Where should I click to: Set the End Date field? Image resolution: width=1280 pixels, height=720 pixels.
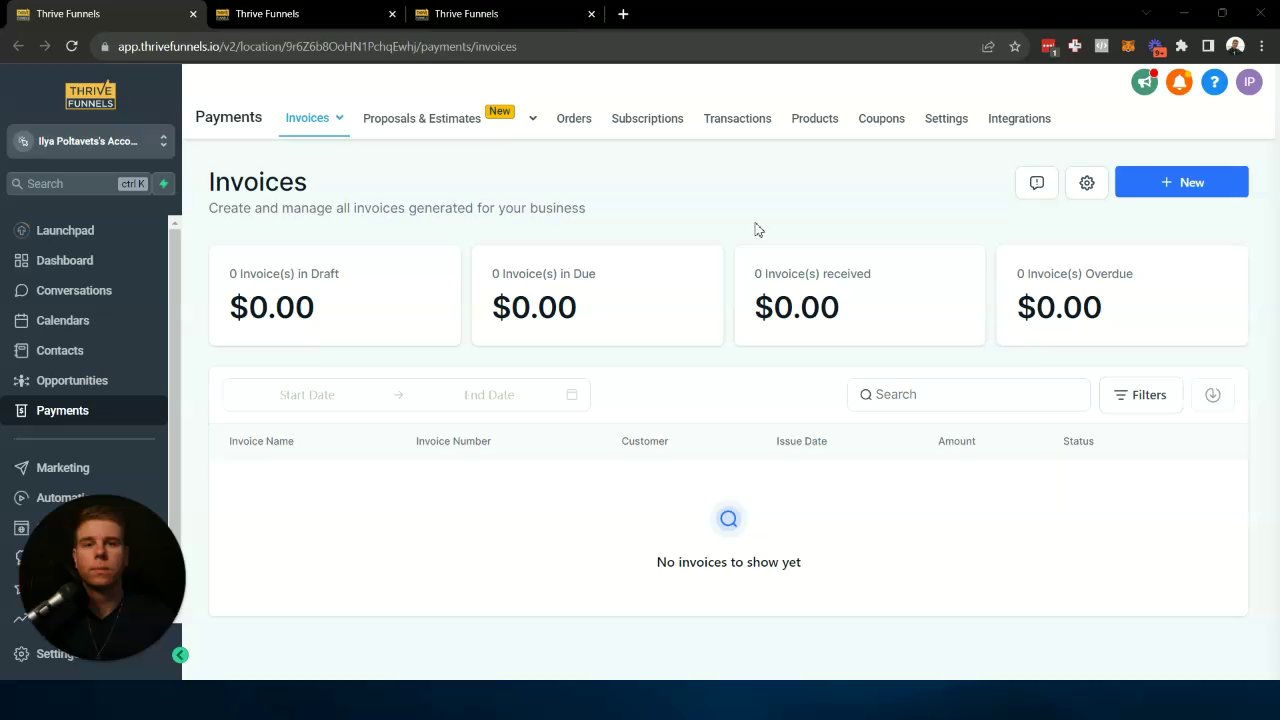coord(489,395)
